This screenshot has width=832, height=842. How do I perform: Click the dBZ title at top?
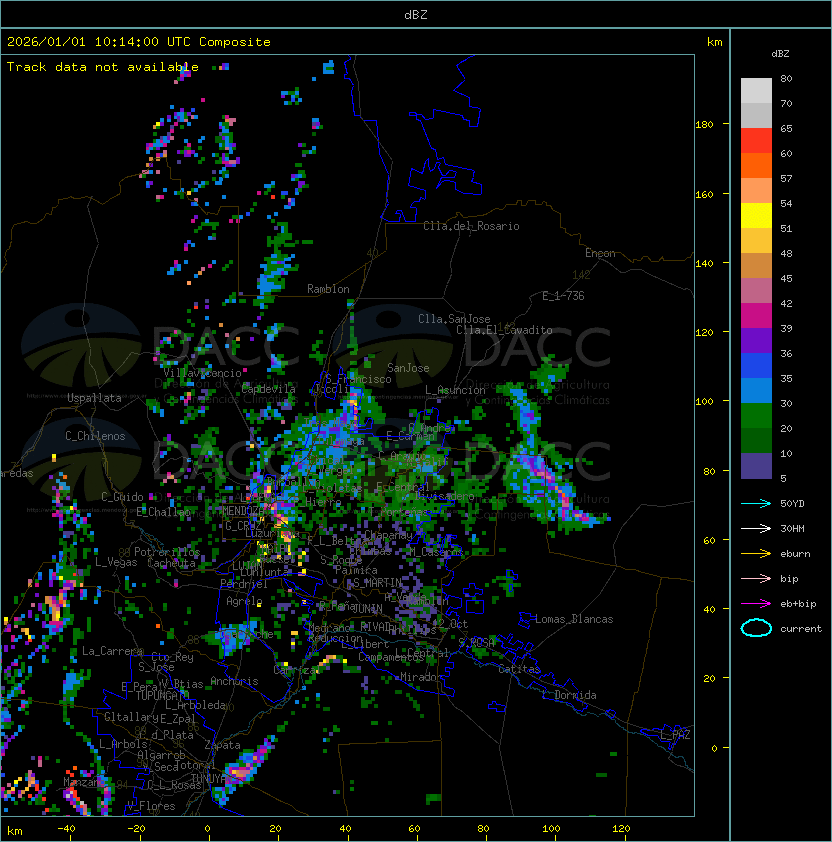(x=416, y=14)
